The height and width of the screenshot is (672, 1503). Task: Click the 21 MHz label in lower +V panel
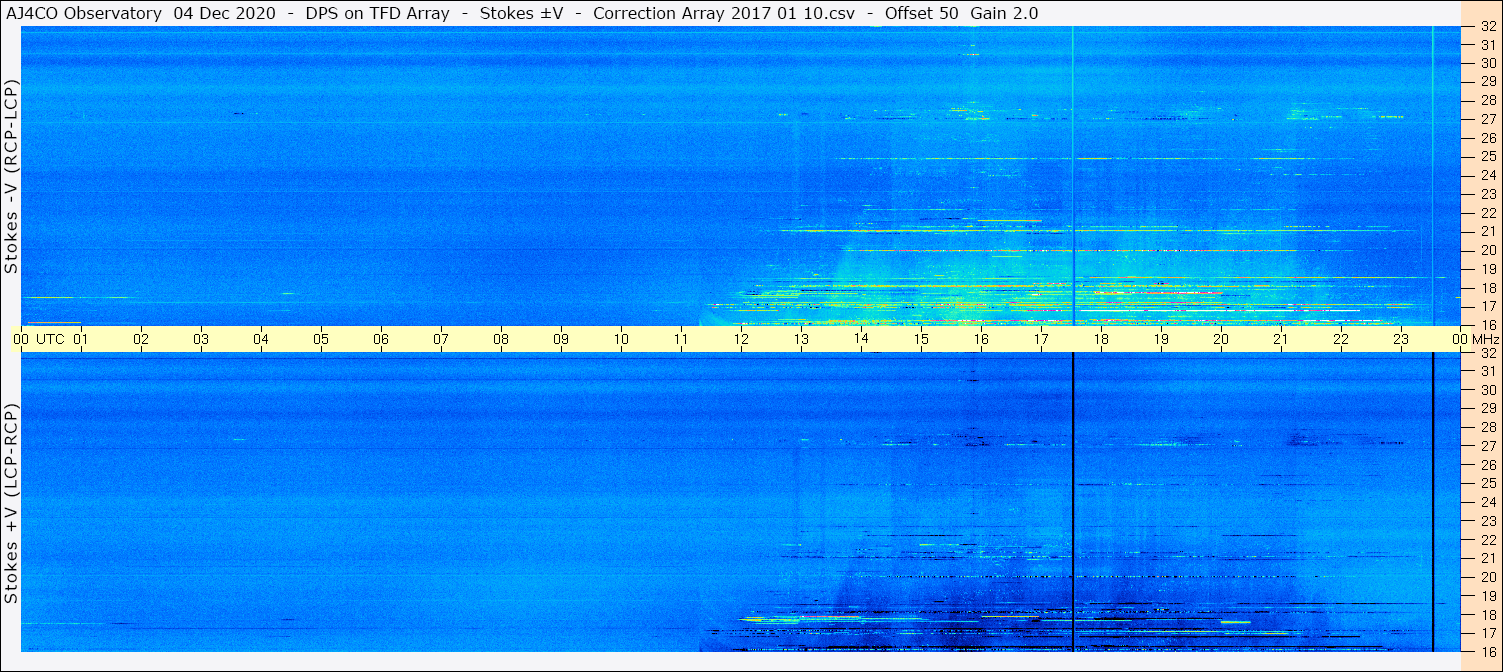pos(1487,558)
